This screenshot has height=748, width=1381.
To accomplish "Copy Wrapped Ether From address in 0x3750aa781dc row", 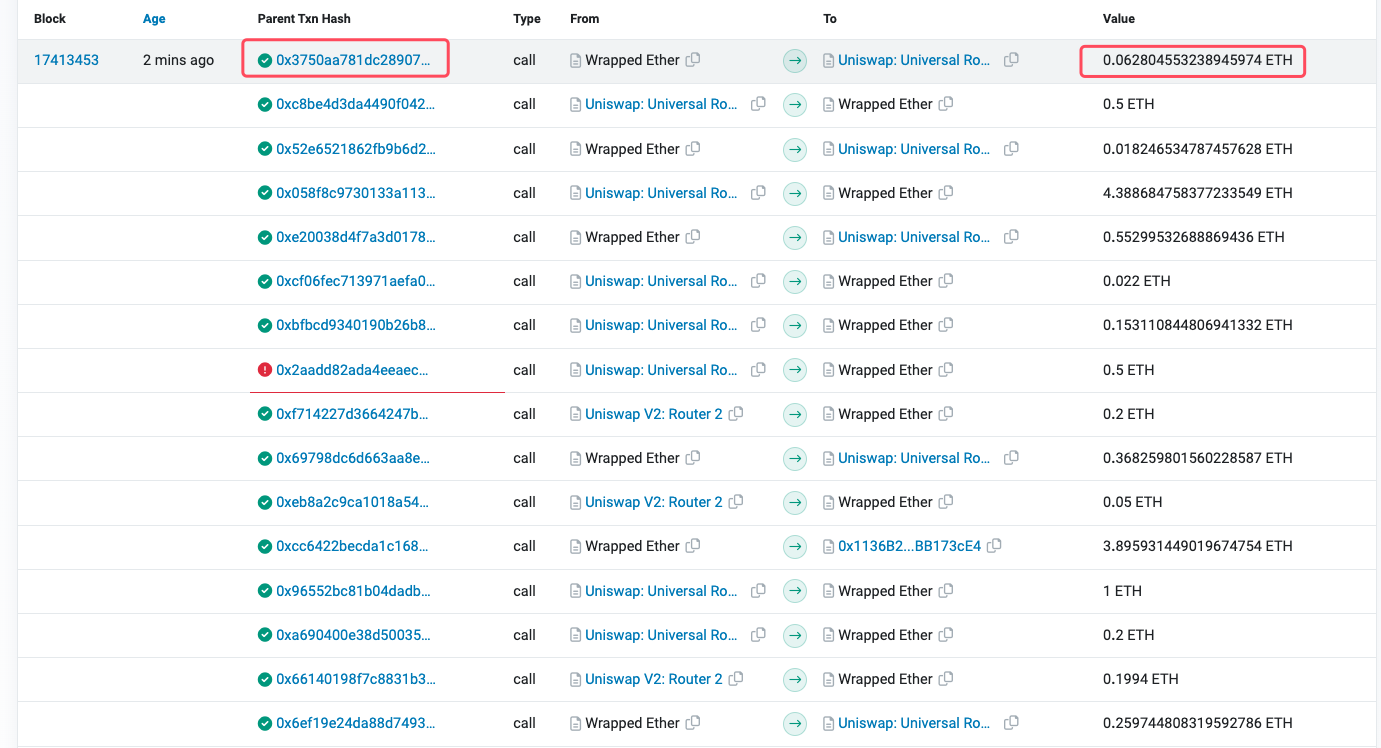I will point(693,60).
